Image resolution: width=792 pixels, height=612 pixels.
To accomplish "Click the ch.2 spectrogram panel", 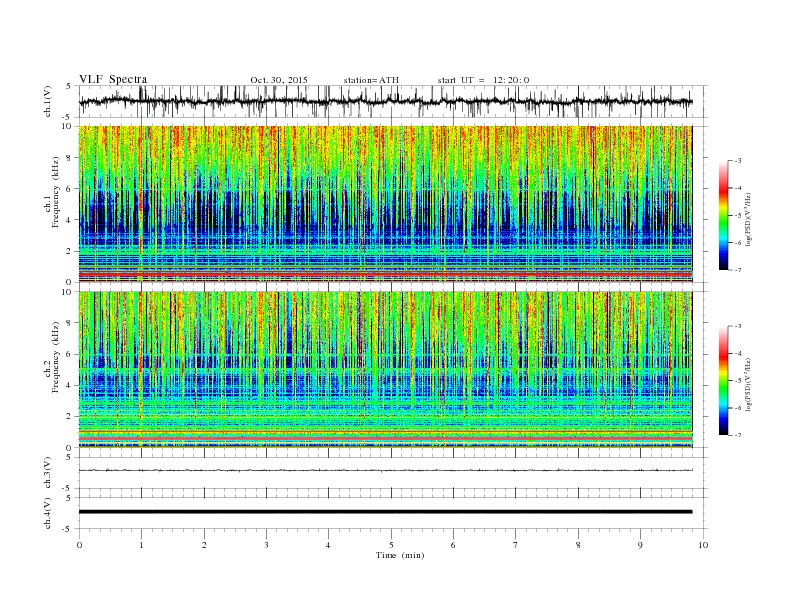I will coord(386,369).
